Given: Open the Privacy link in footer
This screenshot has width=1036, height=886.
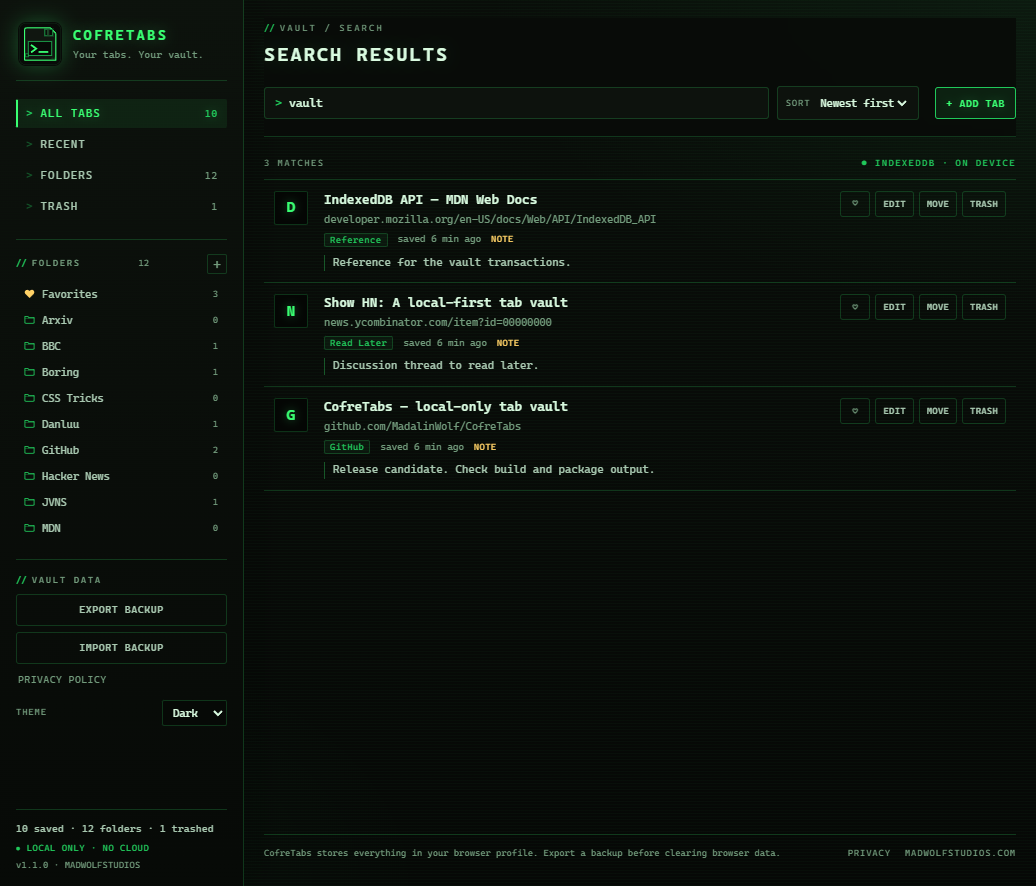Looking at the screenshot, I should point(869,853).
